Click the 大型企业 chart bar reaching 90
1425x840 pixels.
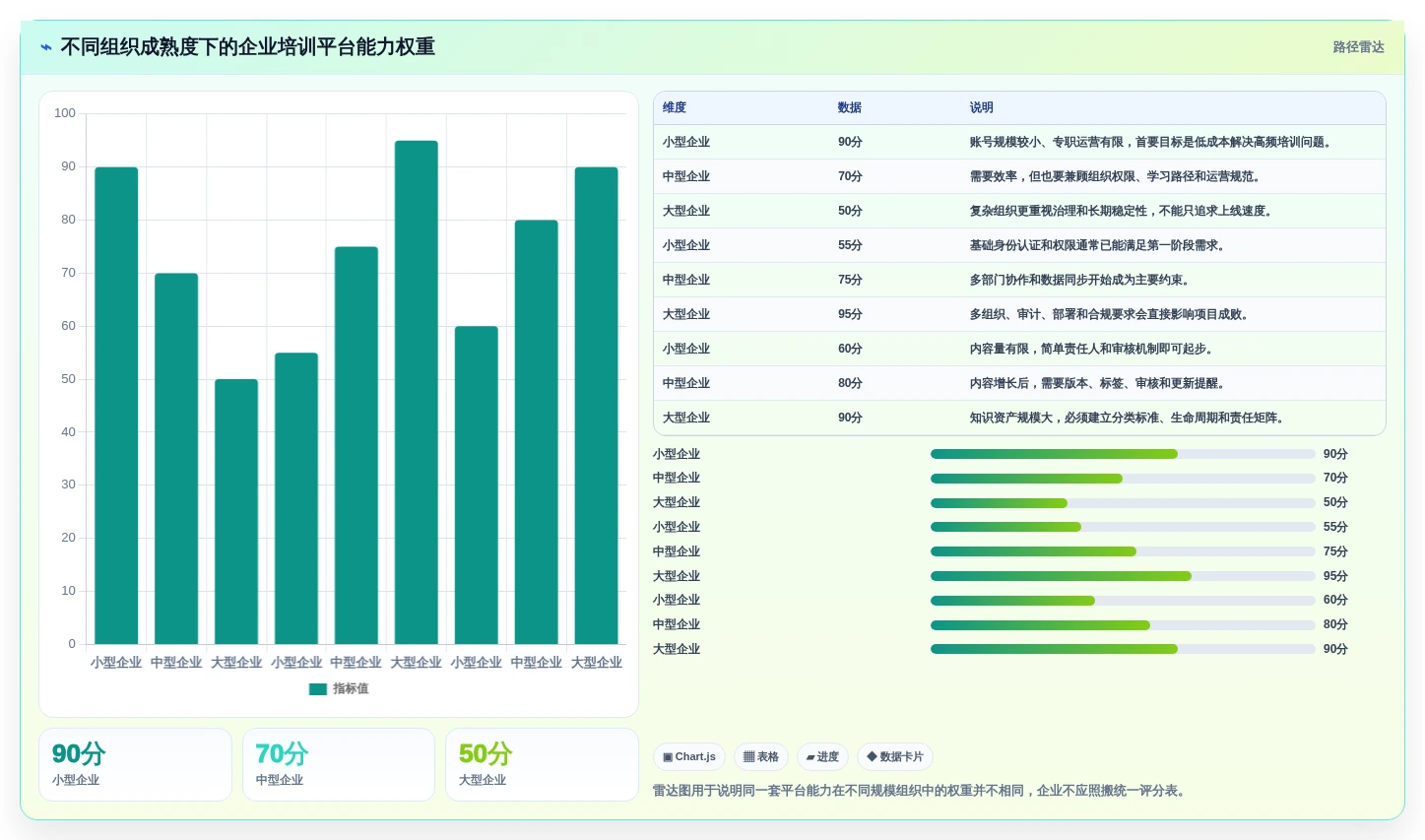[x=597, y=406]
